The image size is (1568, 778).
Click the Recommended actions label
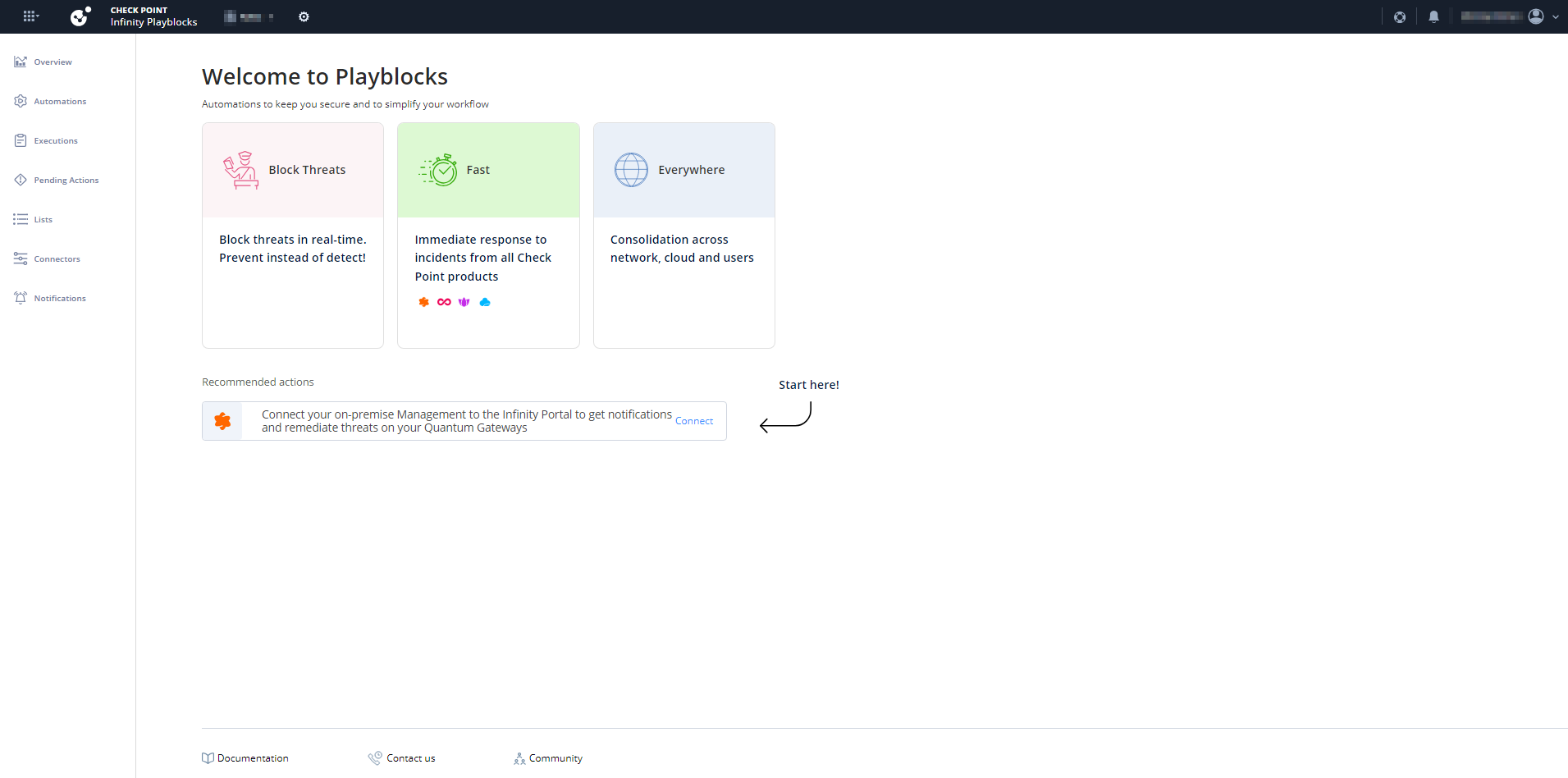point(258,382)
